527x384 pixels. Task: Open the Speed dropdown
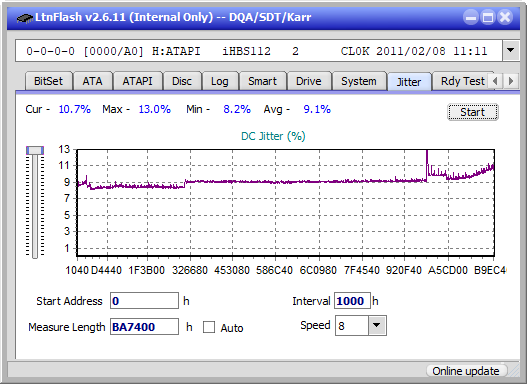point(377,325)
